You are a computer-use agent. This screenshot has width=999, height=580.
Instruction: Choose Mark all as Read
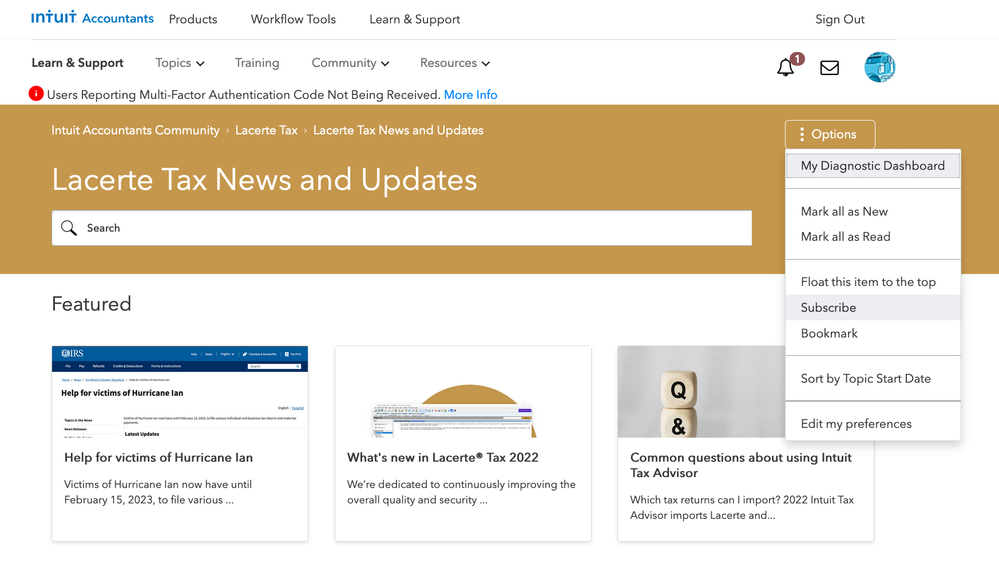click(x=845, y=237)
